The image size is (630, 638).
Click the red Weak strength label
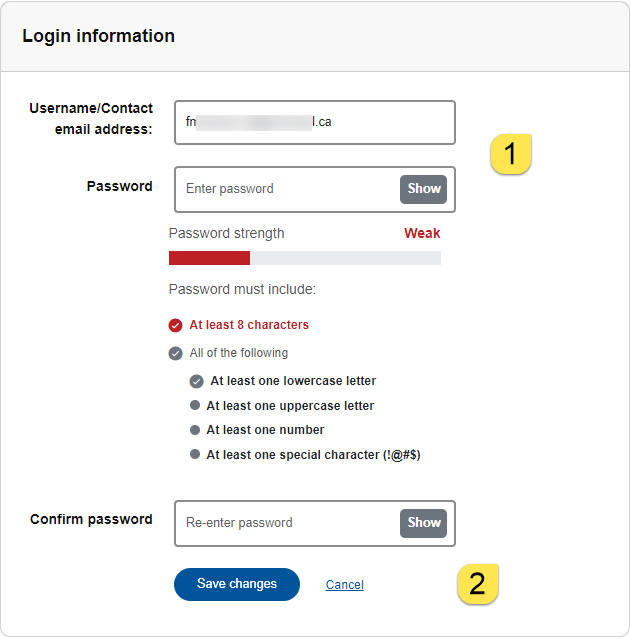tap(422, 233)
